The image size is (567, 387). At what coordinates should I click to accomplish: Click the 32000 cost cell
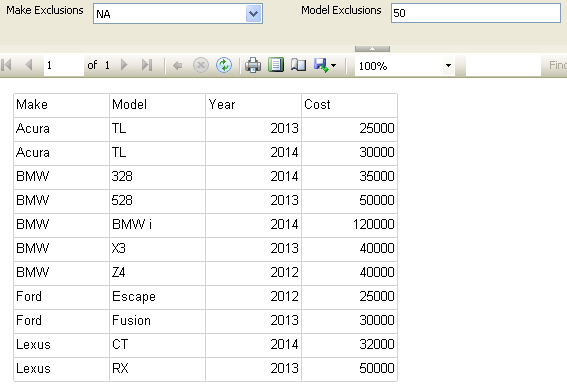coord(349,345)
